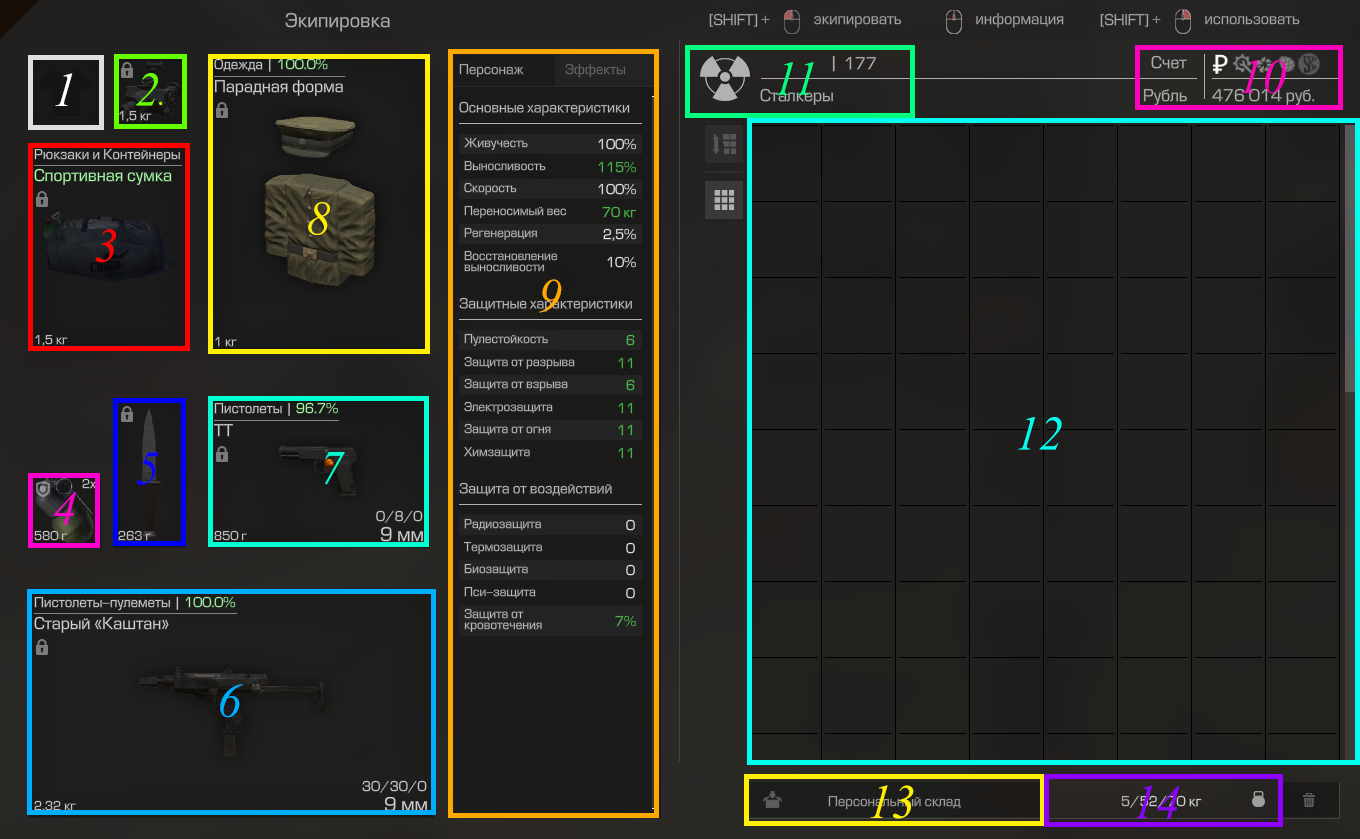Click the Электрозащита 11 row
The height and width of the screenshot is (839, 1360).
[x=550, y=408]
